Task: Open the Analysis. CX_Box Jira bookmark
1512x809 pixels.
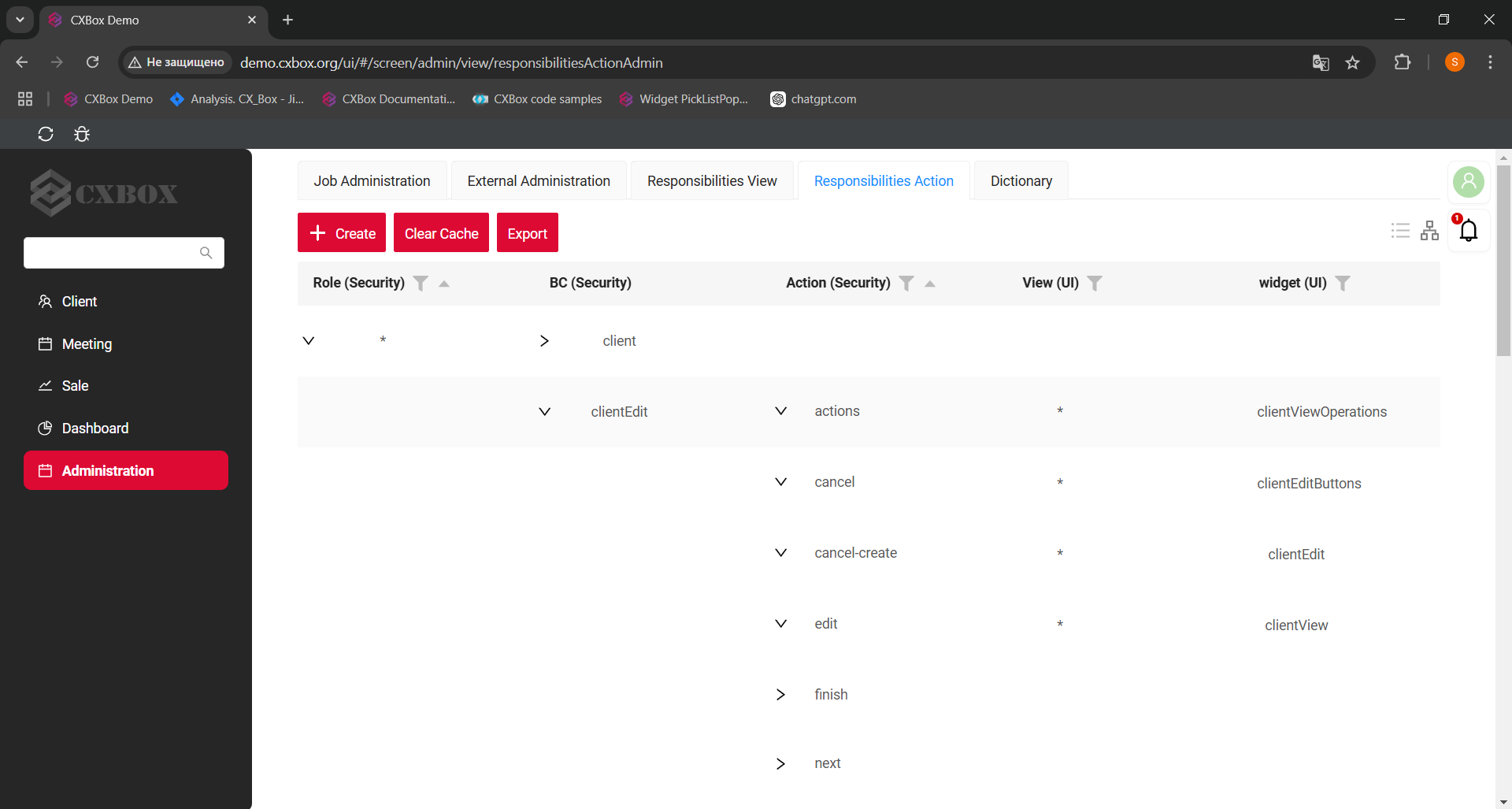Action: coord(237,99)
